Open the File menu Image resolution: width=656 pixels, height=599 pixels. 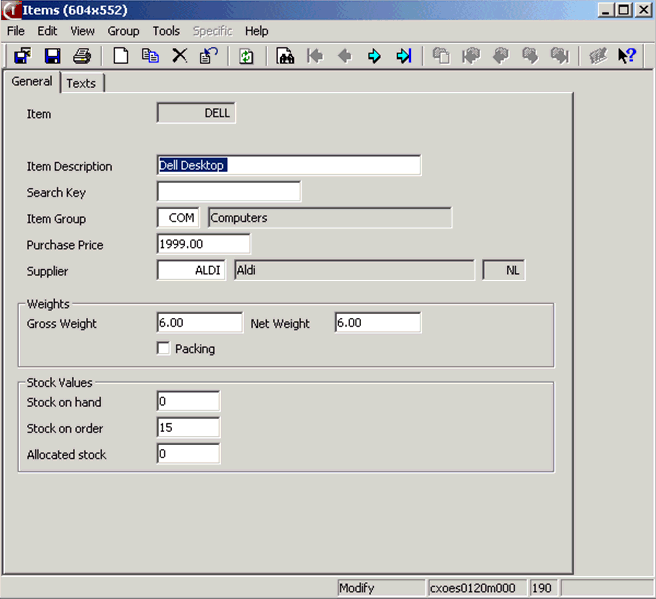point(16,31)
